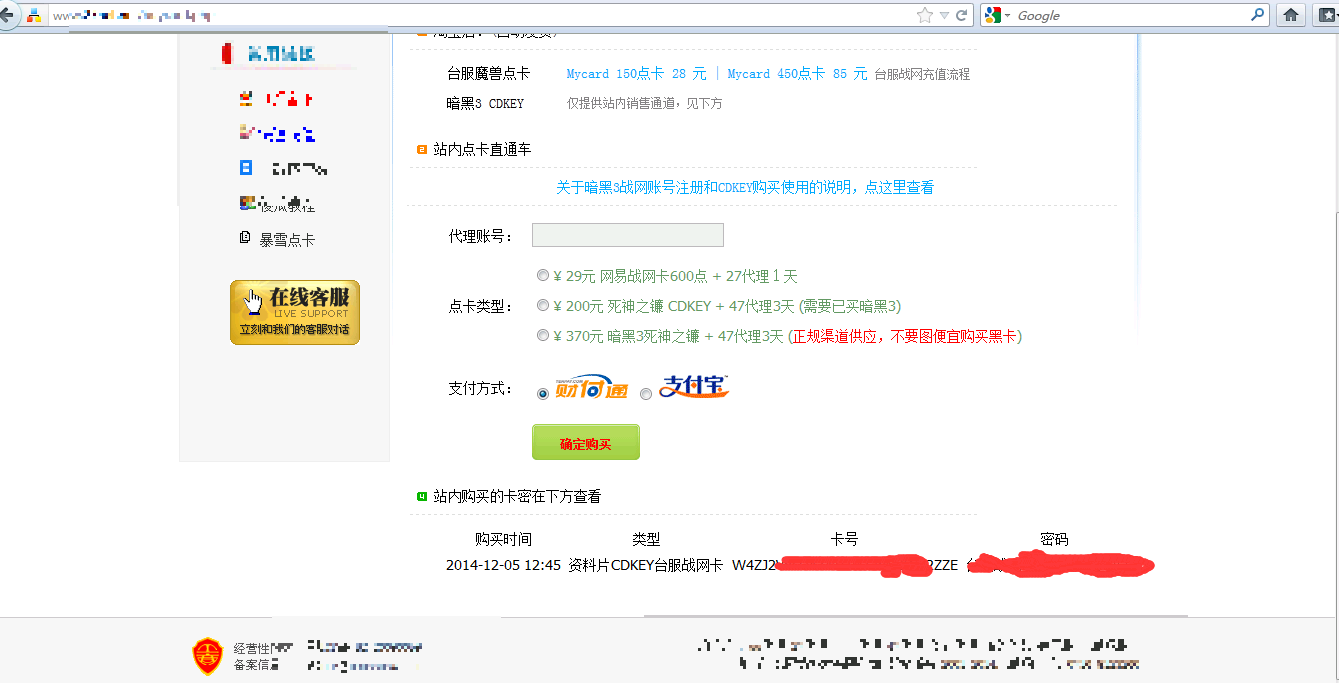Click the 购买时间 column header

point(503,540)
